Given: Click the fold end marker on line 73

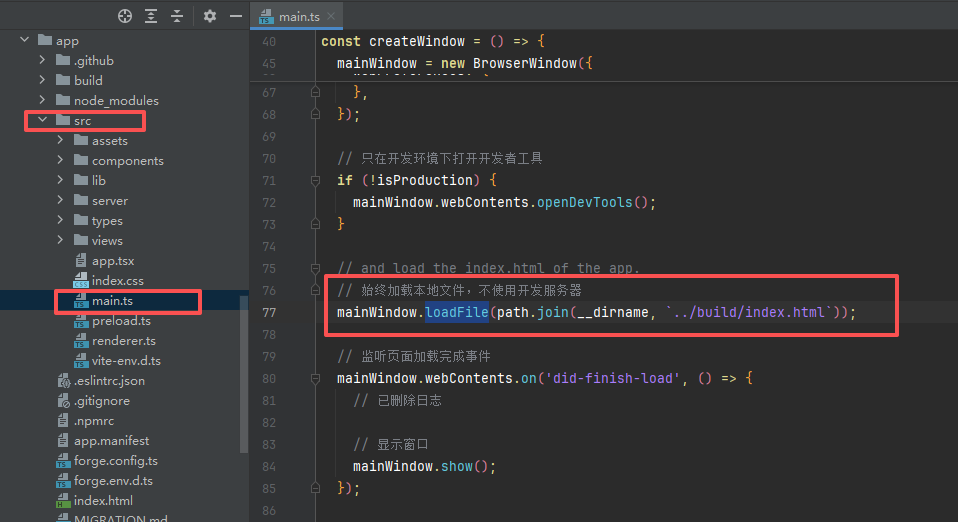Looking at the screenshot, I should 315,224.
